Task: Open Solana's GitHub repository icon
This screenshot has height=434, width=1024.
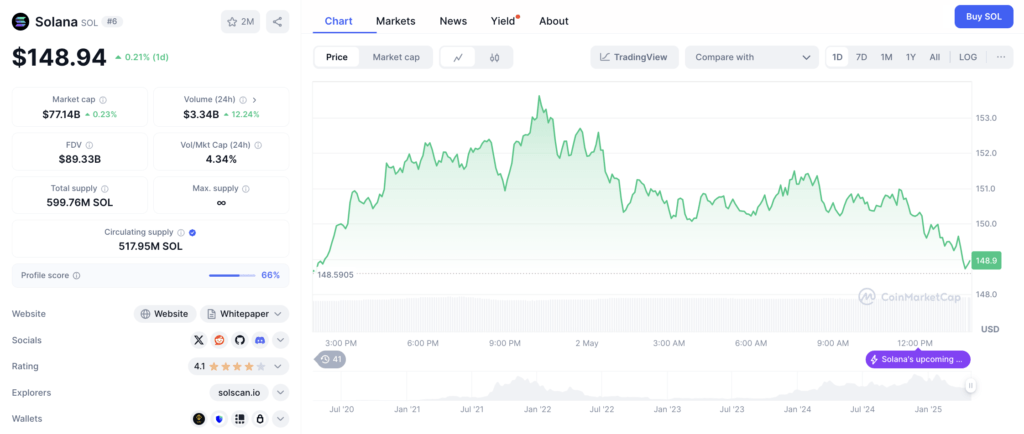Action: tap(240, 340)
